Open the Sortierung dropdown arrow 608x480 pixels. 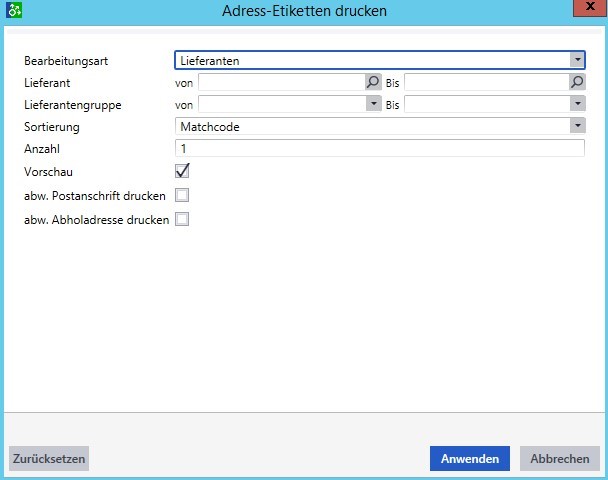pos(577,126)
